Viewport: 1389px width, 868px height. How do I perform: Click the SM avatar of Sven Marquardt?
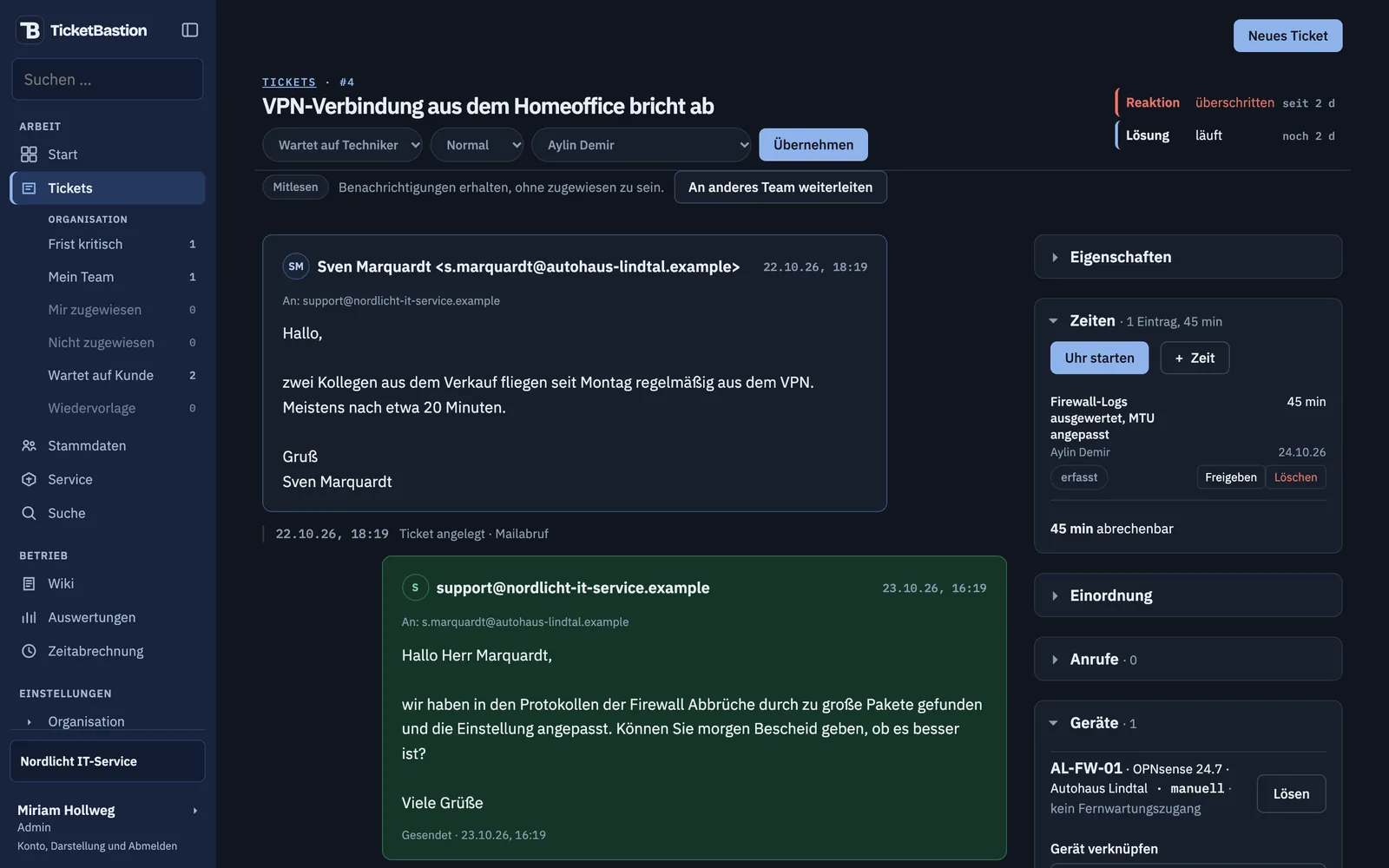click(x=296, y=266)
